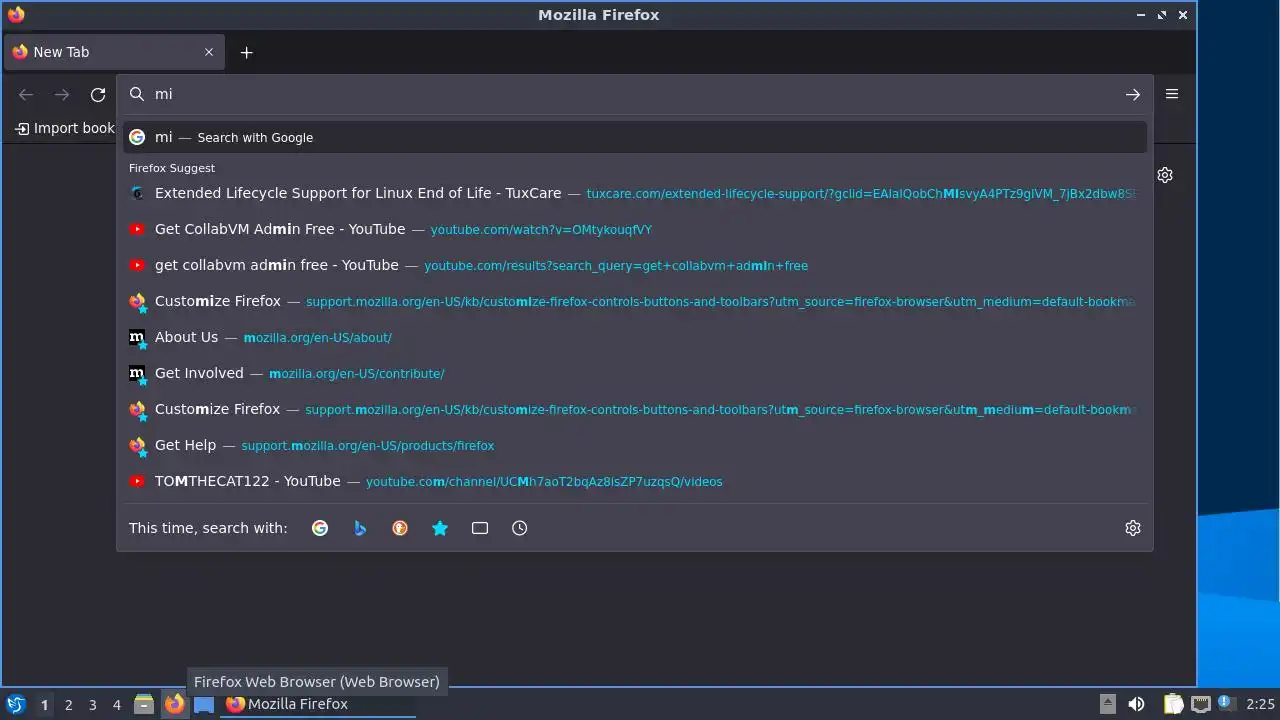
Task: Open the About Us mozilla.org suggestion
Action: [x=635, y=337]
